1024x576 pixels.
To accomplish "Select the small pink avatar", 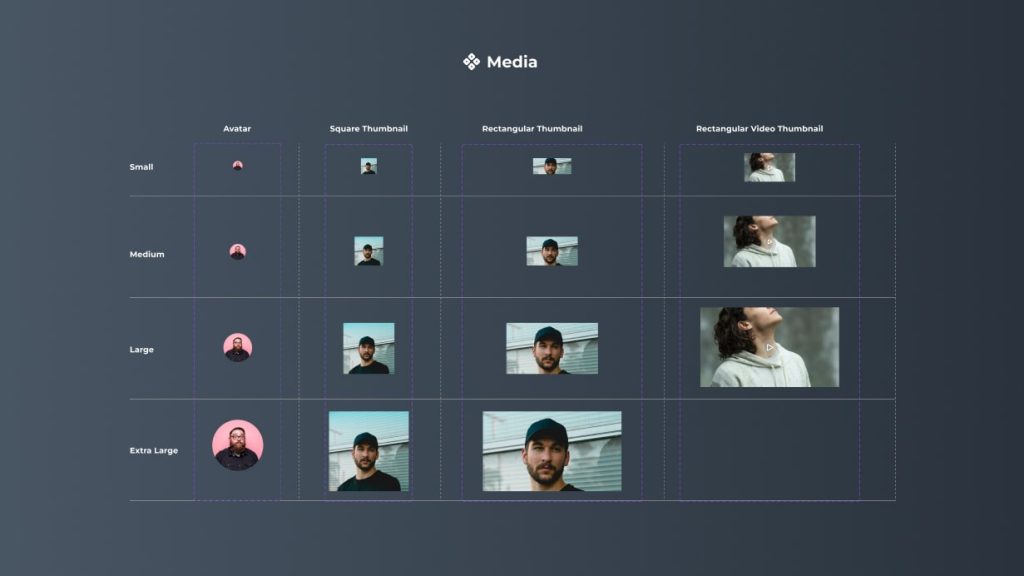I will pos(238,166).
